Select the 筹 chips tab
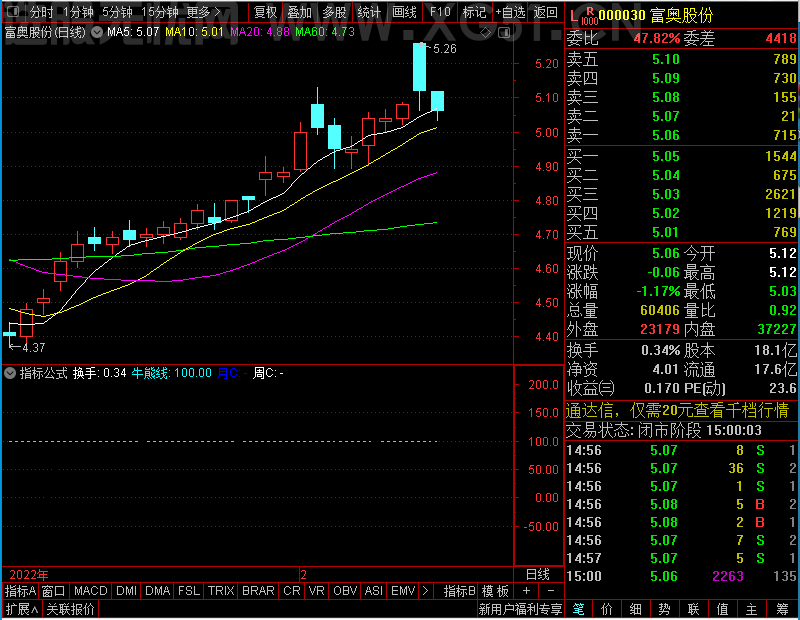800x620 pixels. click(783, 609)
